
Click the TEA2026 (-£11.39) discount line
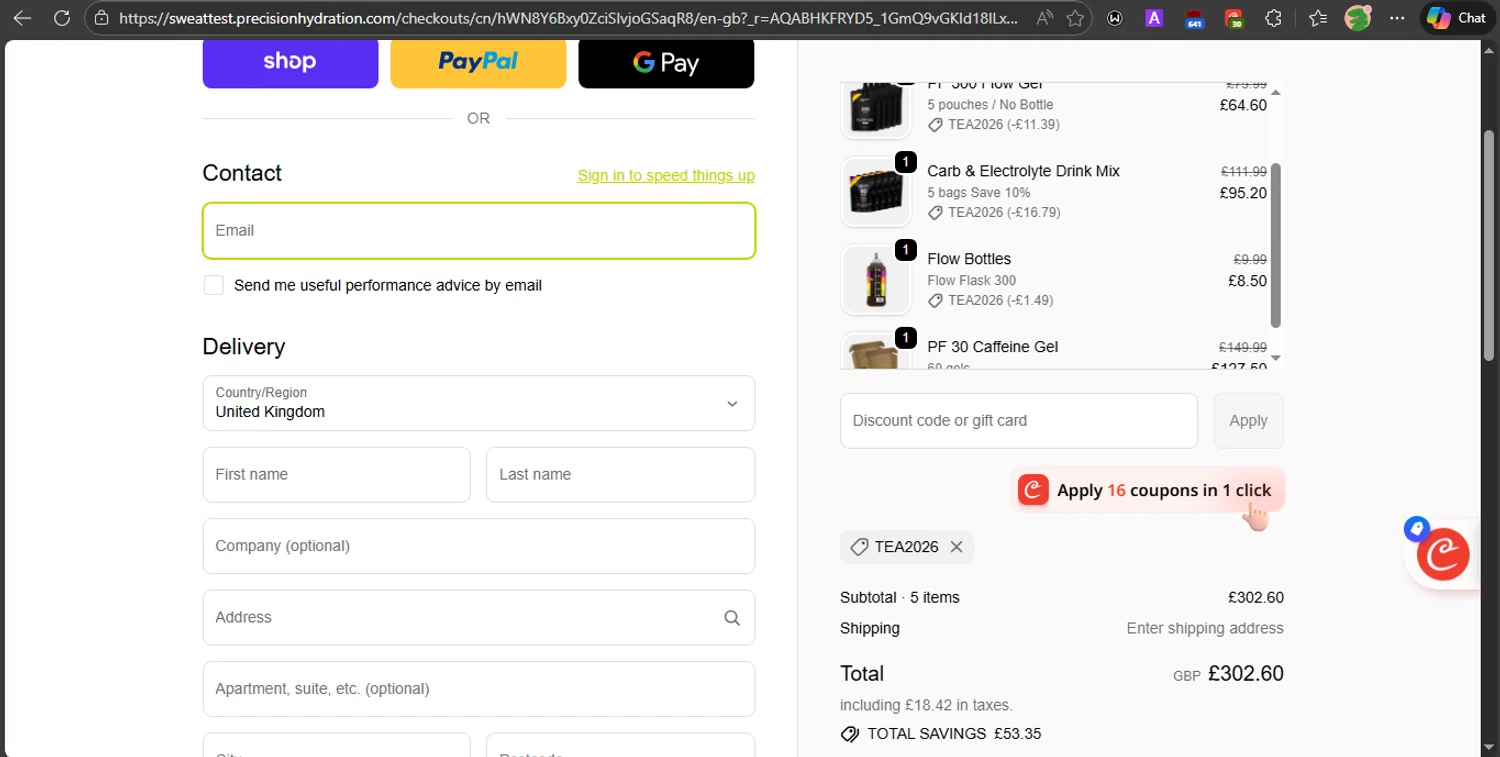pos(994,125)
